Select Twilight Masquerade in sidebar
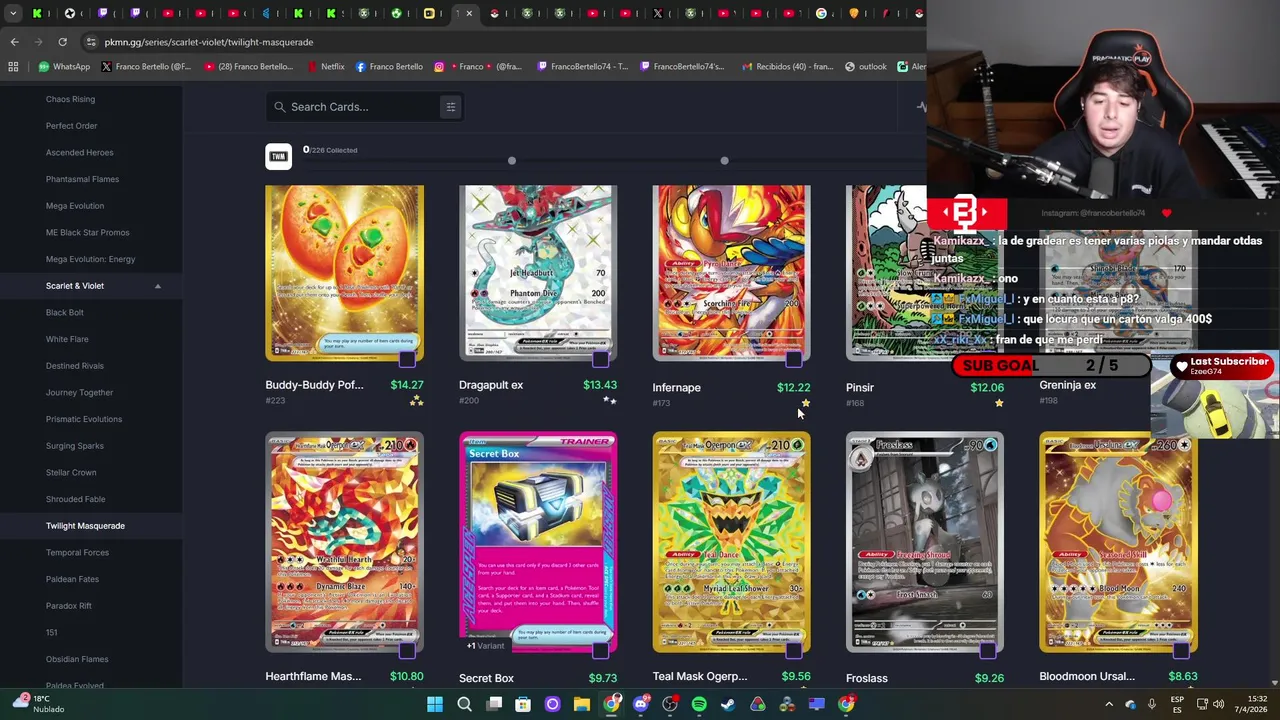The height and width of the screenshot is (720, 1280). 85,526
